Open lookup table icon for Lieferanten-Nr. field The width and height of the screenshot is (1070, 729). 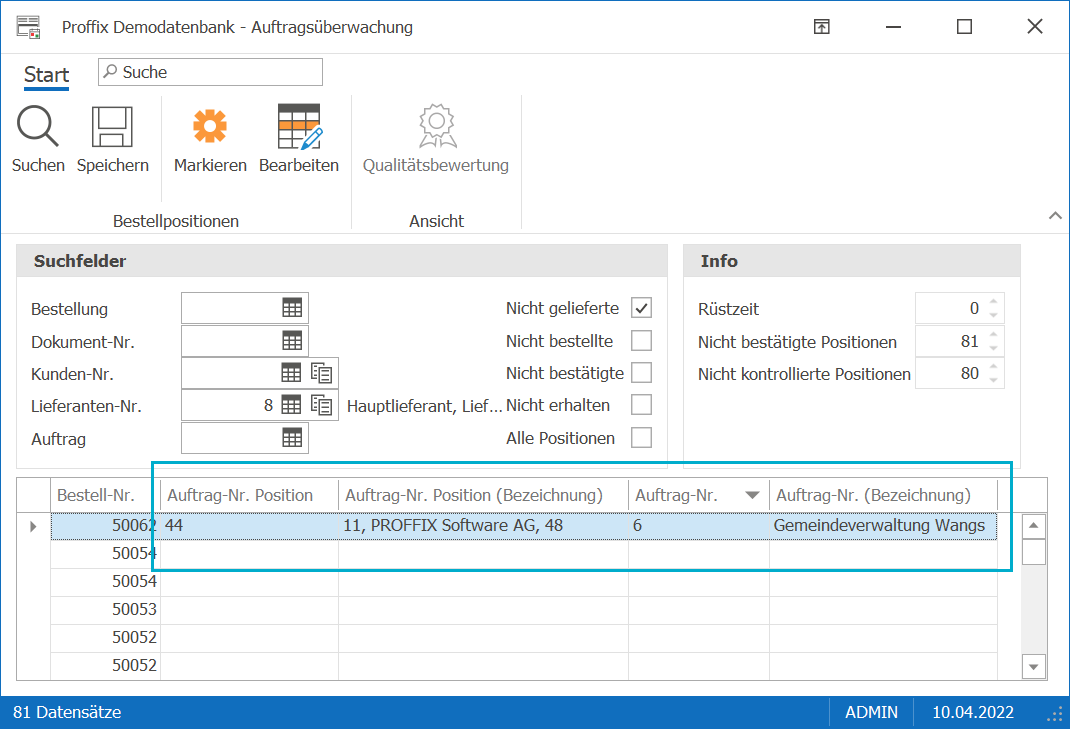[291, 405]
